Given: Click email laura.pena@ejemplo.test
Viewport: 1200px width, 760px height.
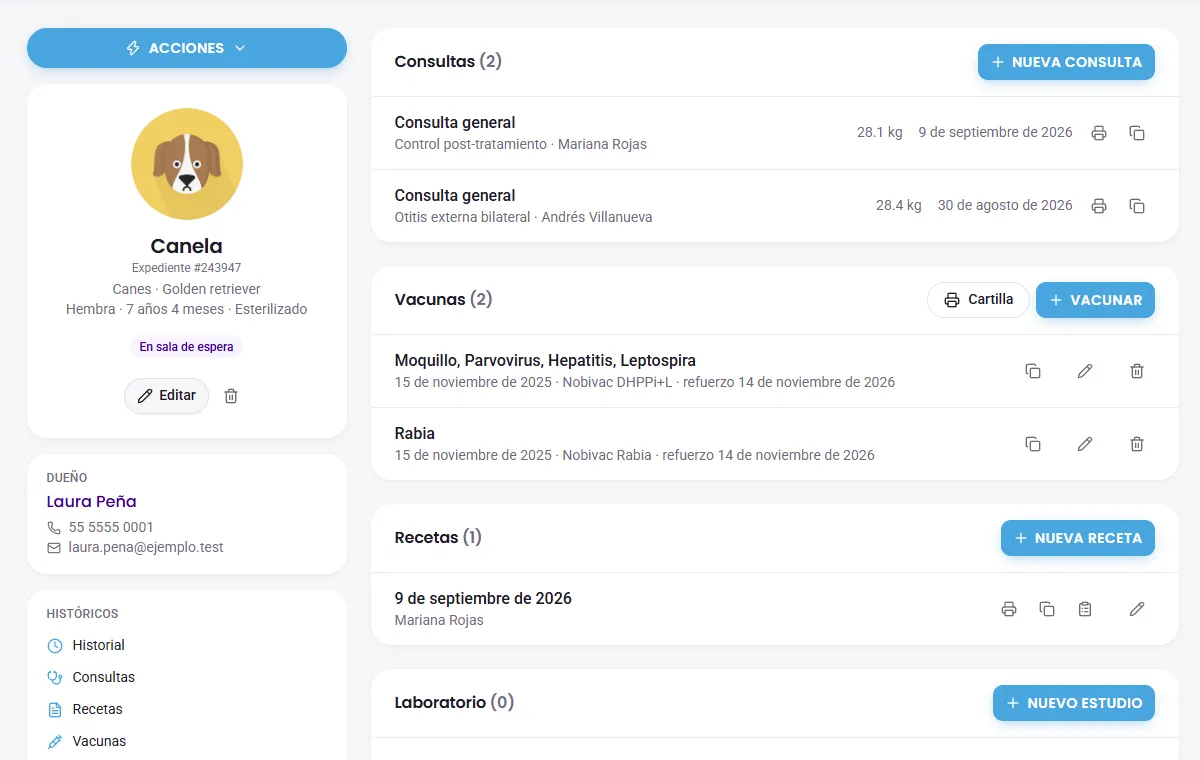Looking at the screenshot, I should tap(146, 547).
